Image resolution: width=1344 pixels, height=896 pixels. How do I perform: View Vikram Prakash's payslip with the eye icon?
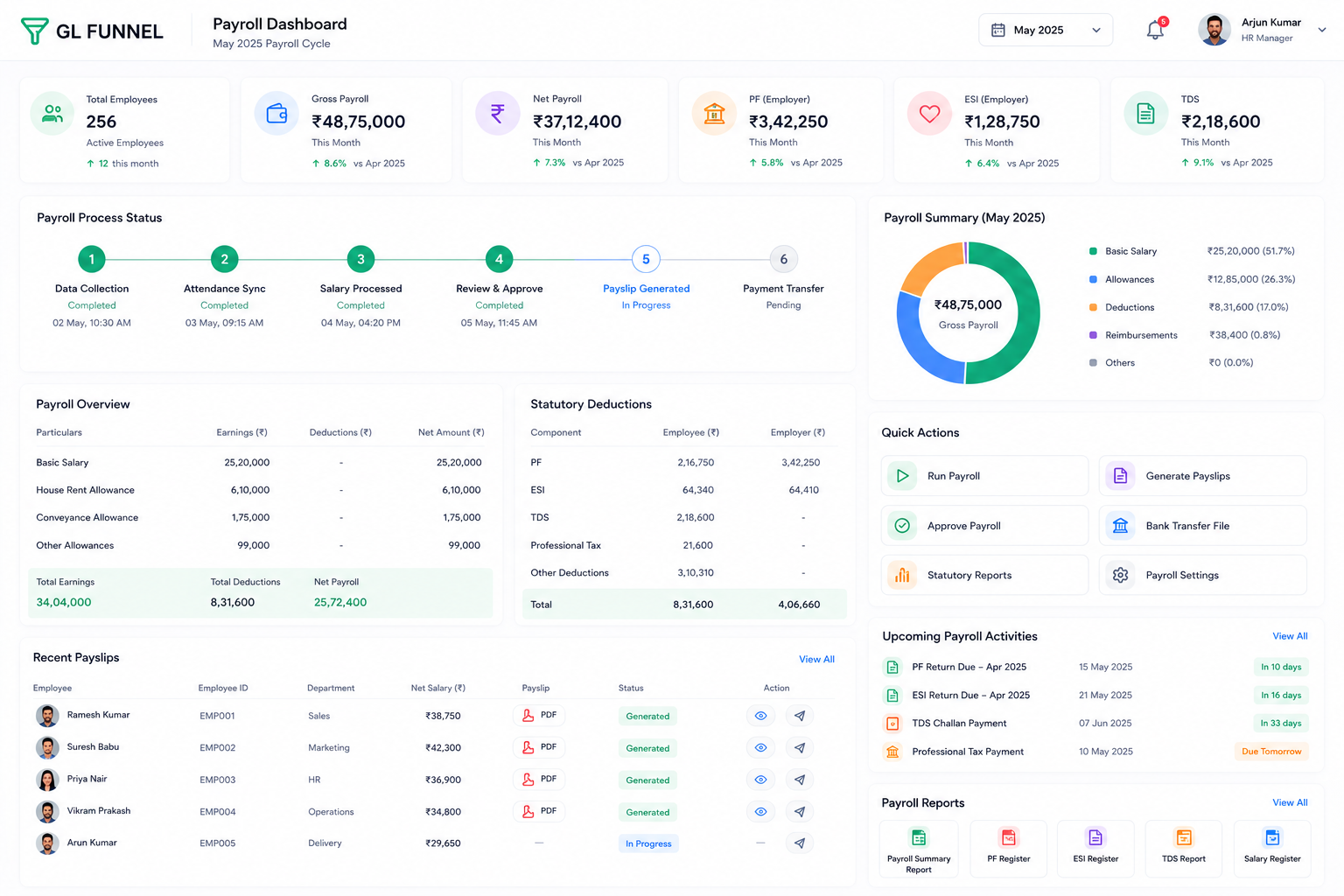pyautogui.click(x=761, y=812)
